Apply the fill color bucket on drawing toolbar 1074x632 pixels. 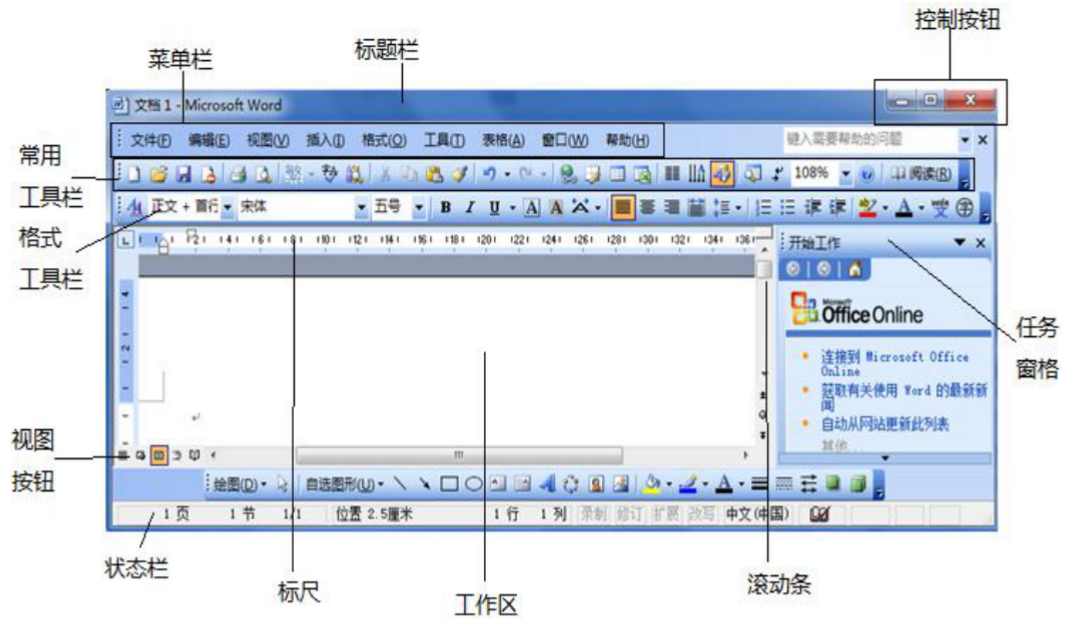pyautogui.click(x=651, y=484)
